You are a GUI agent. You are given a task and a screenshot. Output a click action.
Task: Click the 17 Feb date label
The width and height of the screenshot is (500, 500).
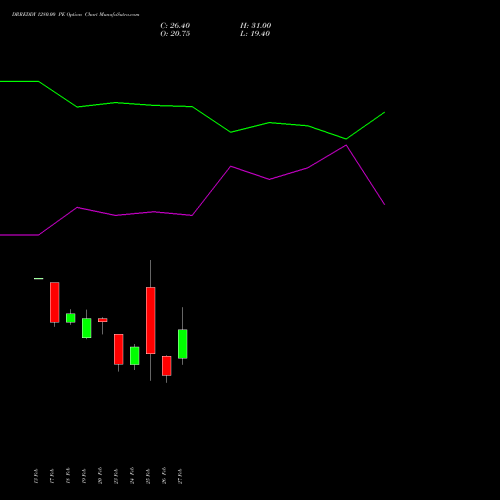[52, 476]
